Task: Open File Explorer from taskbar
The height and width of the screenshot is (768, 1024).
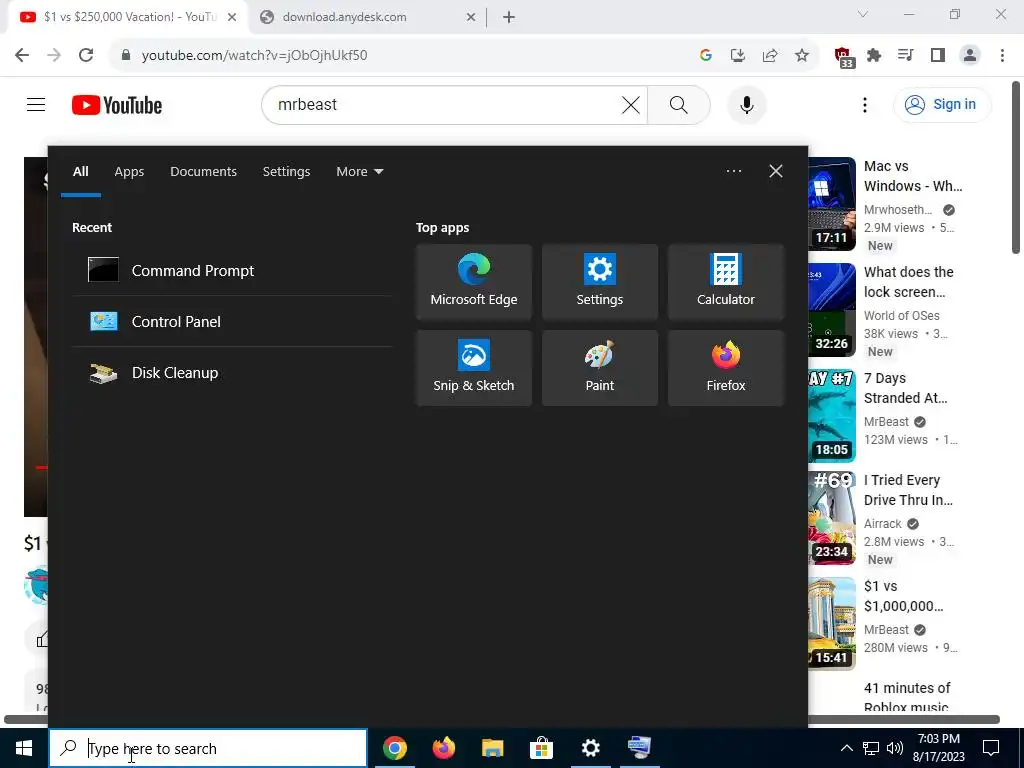Action: point(493,748)
